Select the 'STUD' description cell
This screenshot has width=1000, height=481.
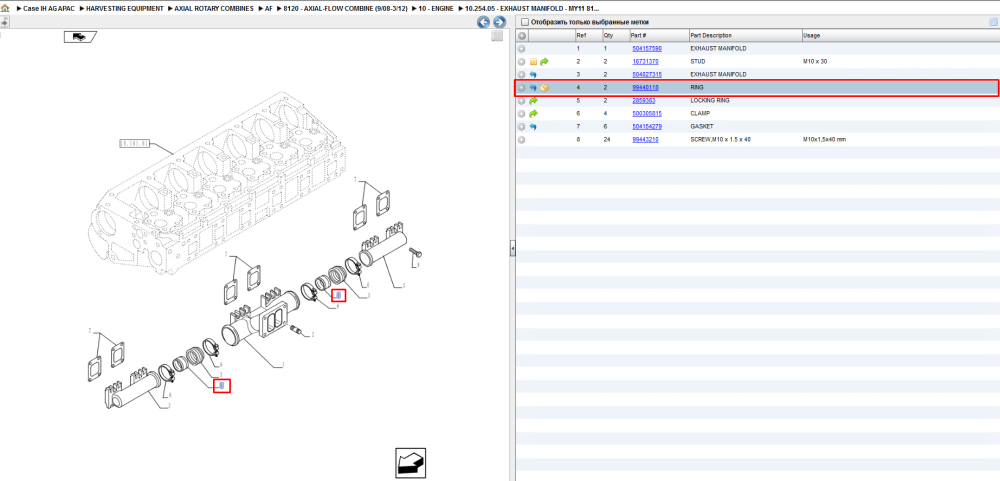[x=698, y=62]
